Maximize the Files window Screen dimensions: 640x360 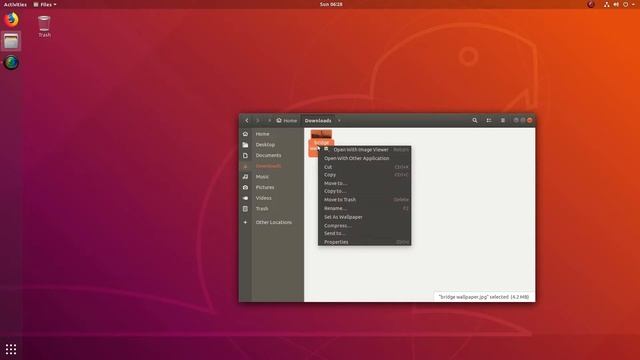tap(523, 120)
